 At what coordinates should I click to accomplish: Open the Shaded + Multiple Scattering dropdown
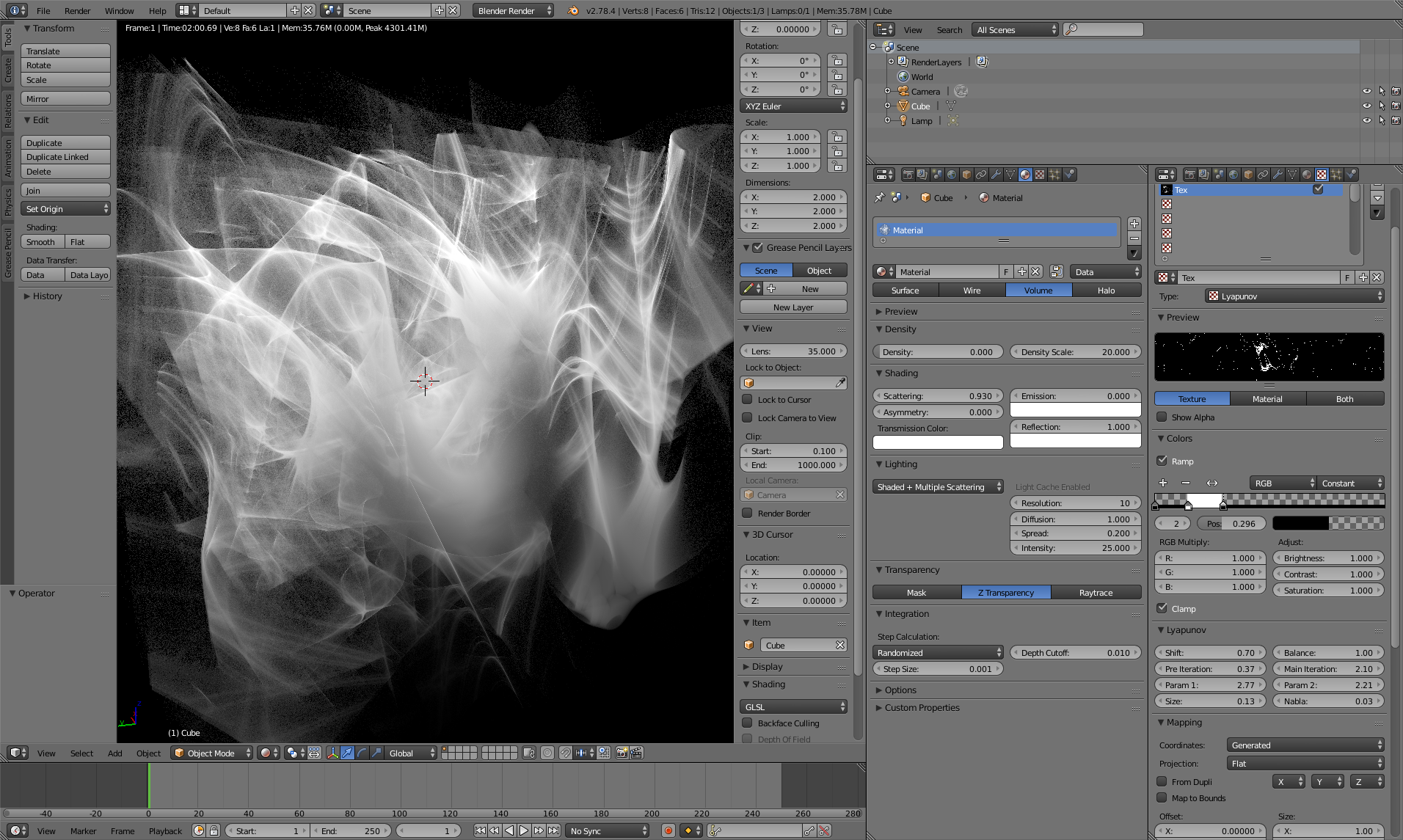coord(939,487)
